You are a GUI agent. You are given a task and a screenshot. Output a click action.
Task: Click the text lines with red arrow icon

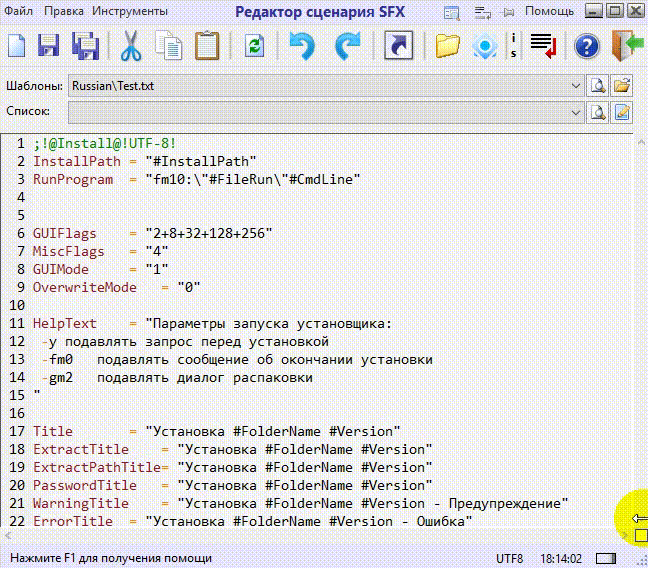pyautogui.click(x=543, y=45)
